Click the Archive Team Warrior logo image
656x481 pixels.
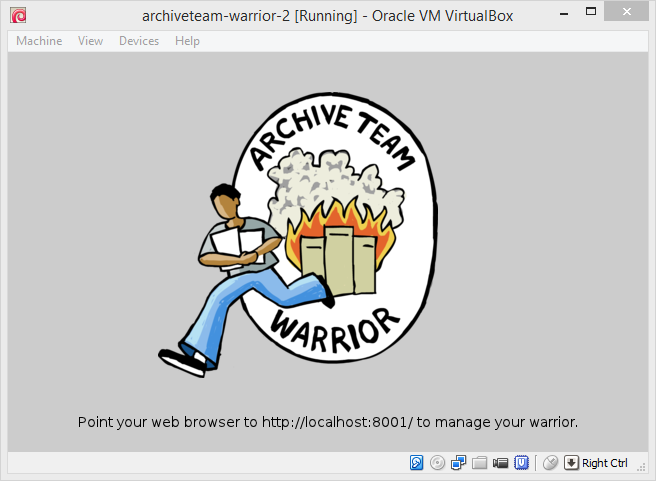298,235
